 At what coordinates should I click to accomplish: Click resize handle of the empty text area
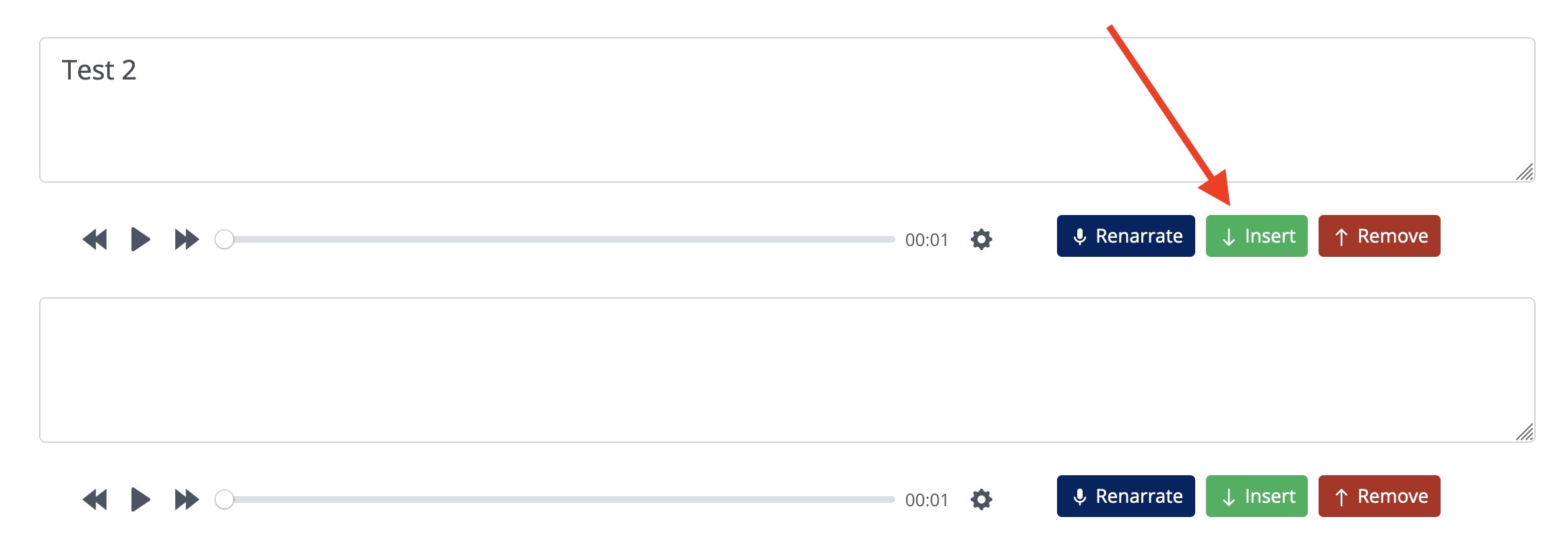tap(1525, 432)
